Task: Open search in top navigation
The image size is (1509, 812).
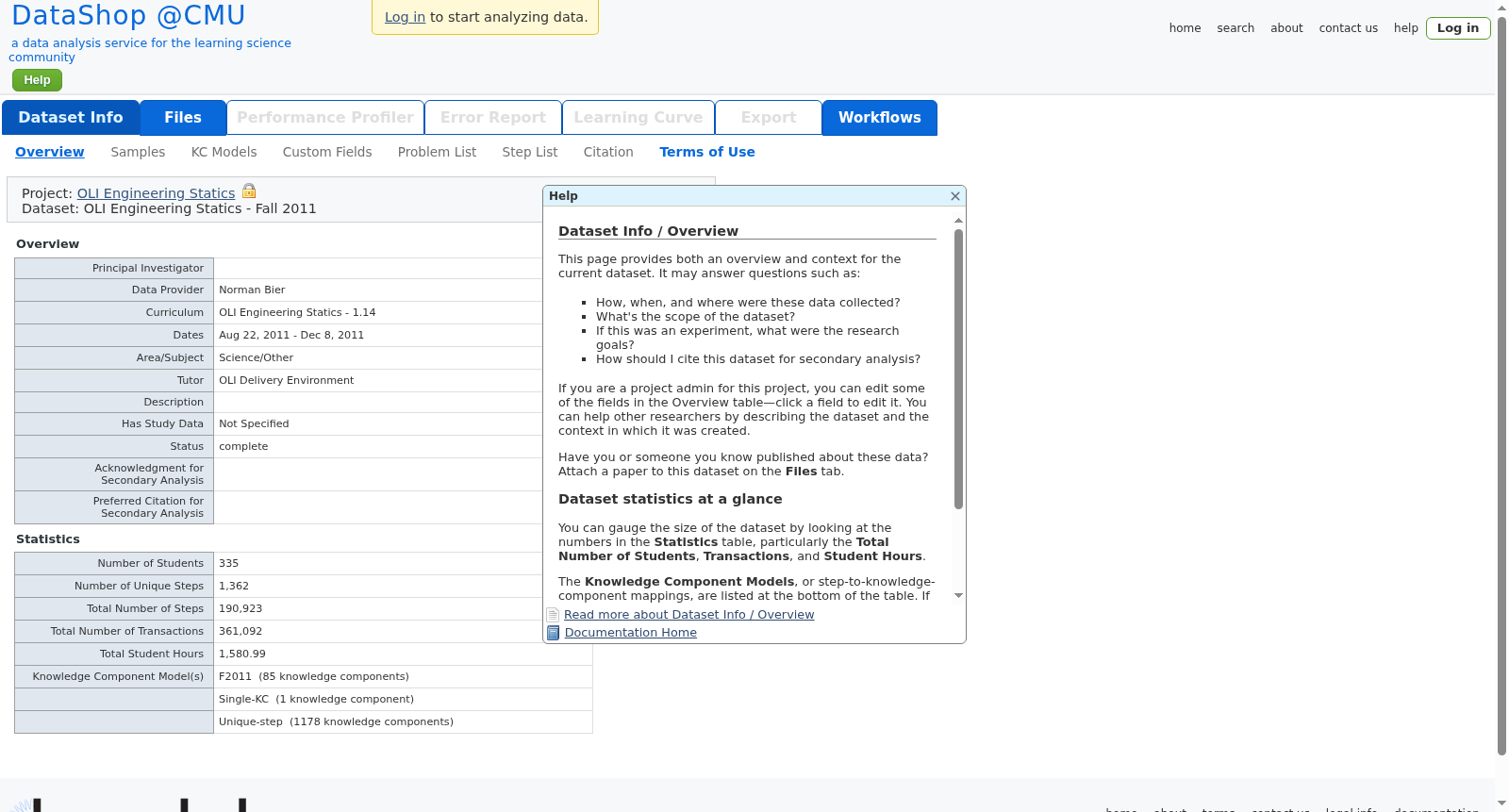Action: [x=1235, y=28]
